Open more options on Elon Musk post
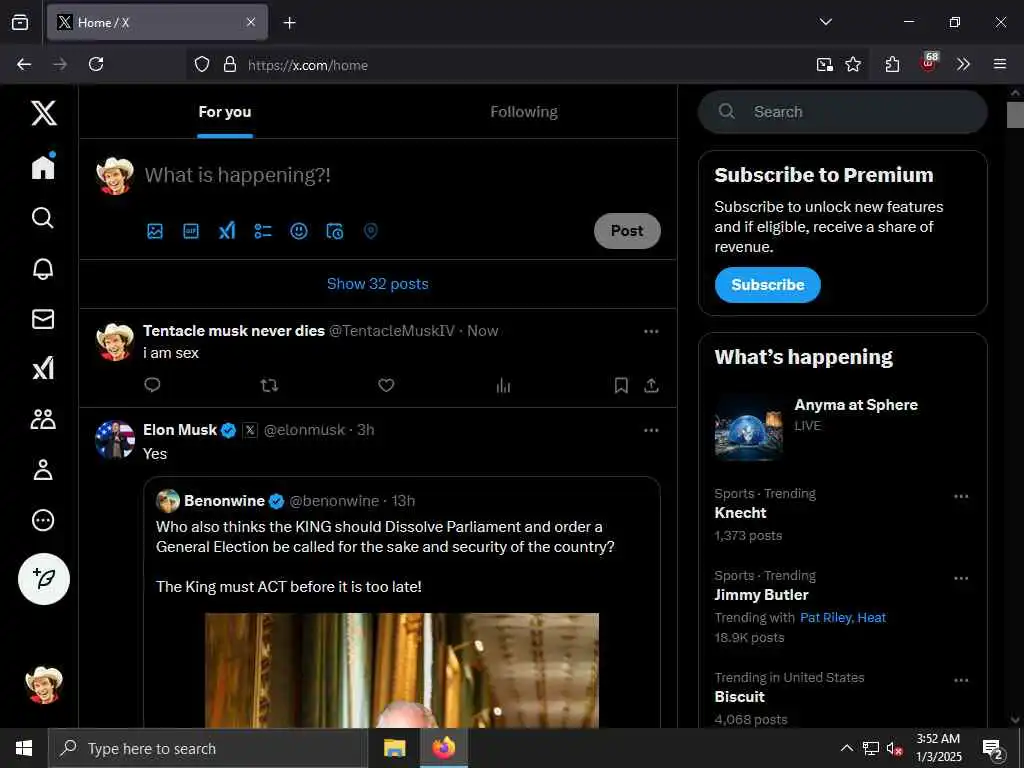 point(651,430)
